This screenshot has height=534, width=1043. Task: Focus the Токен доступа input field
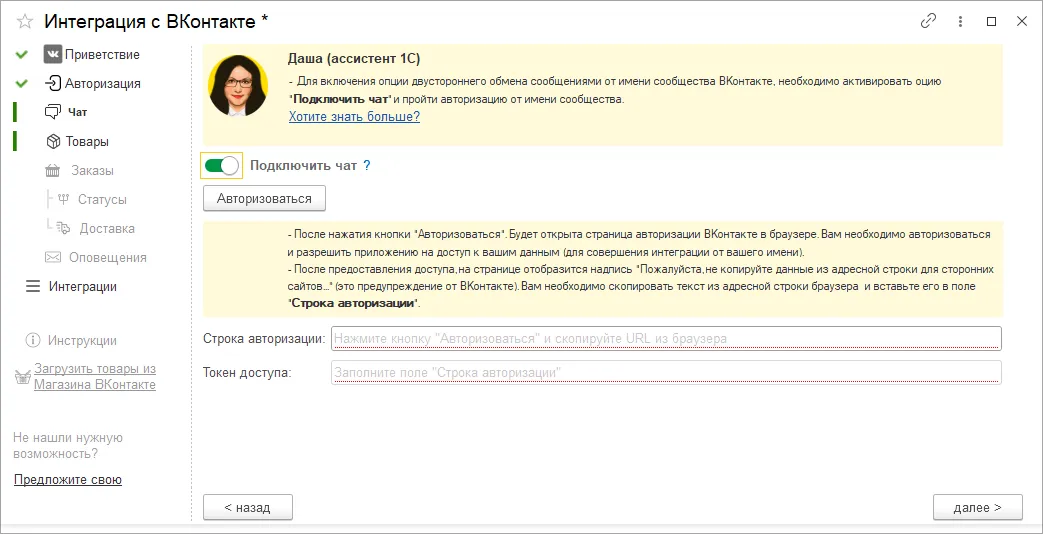coord(666,372)
